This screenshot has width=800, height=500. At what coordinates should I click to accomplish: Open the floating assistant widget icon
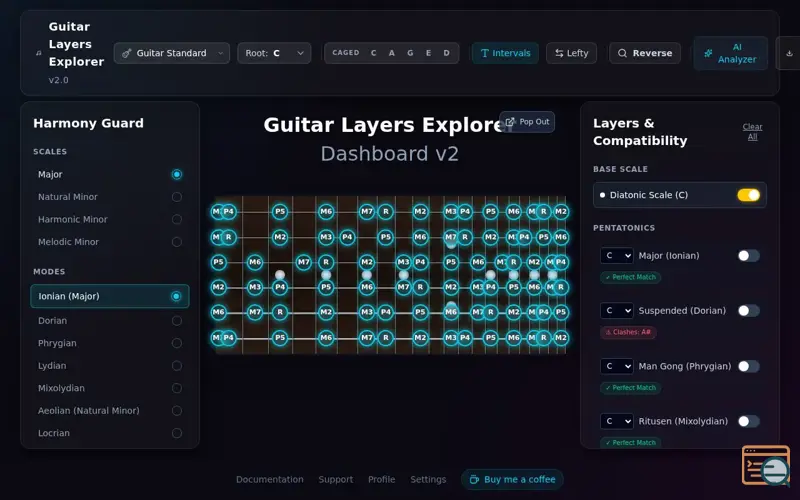766,465
